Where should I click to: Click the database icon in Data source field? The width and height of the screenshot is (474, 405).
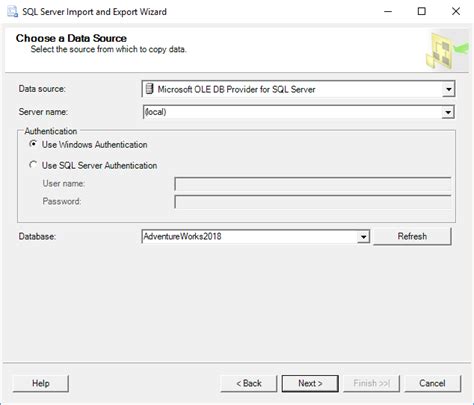[149, 89]
